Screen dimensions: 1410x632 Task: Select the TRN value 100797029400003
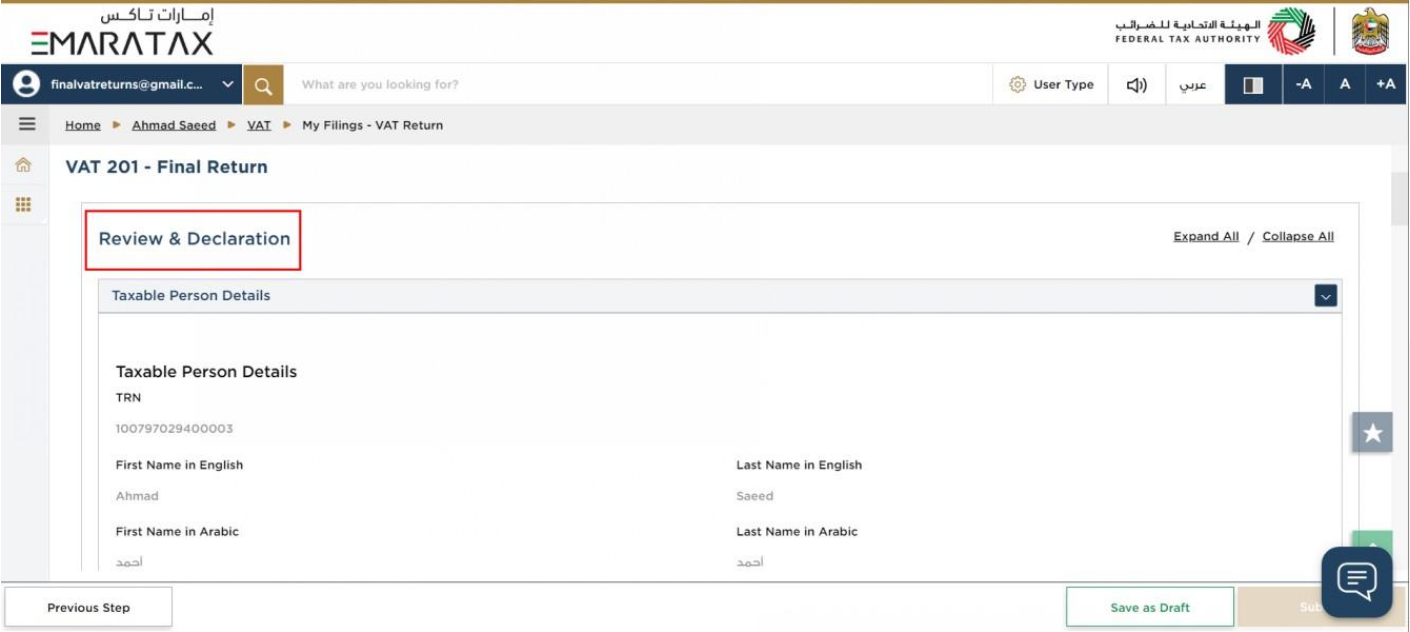pyautogui.click(x=174, y=429)
